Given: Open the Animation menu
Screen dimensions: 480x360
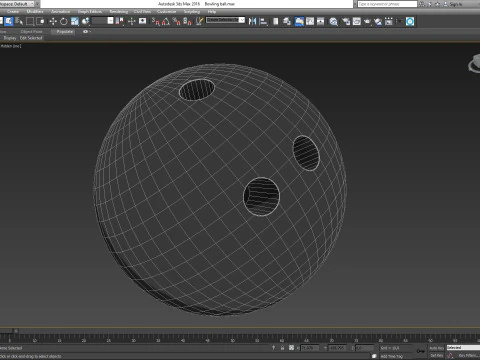Looking at the screenshot, I should pyautogui.click(x=60, y=12).
